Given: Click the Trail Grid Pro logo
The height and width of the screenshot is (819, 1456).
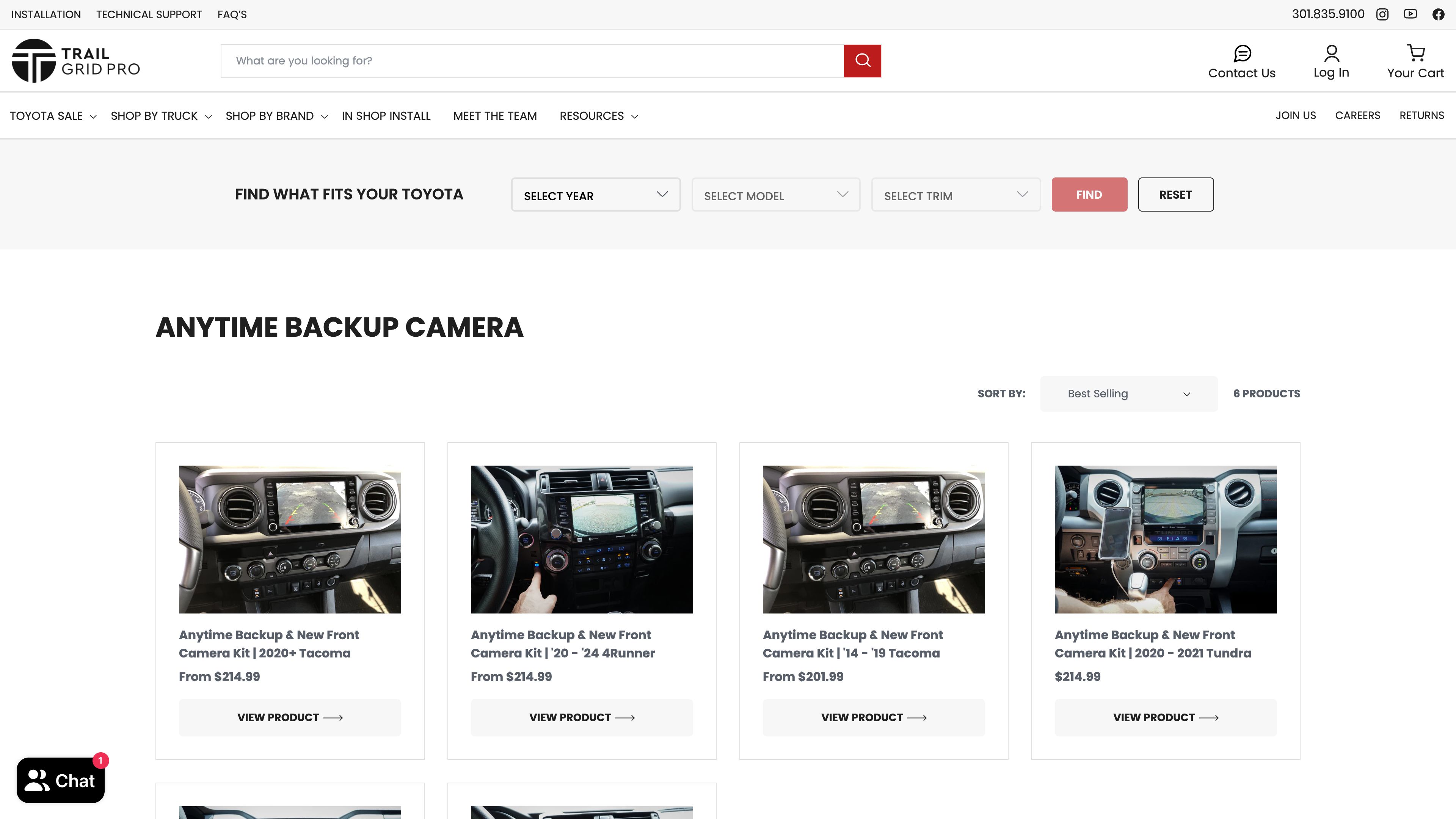Looking at the screenshot, I should point(76,61).
